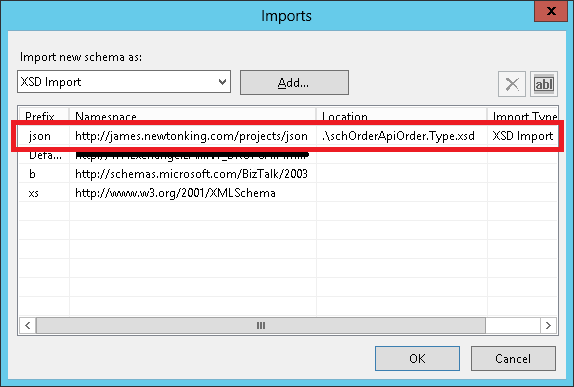The width and height of the screenshot is (574, 387).
Task: Click the horizontal scrollbar right arrow
Action: [548, 325]
